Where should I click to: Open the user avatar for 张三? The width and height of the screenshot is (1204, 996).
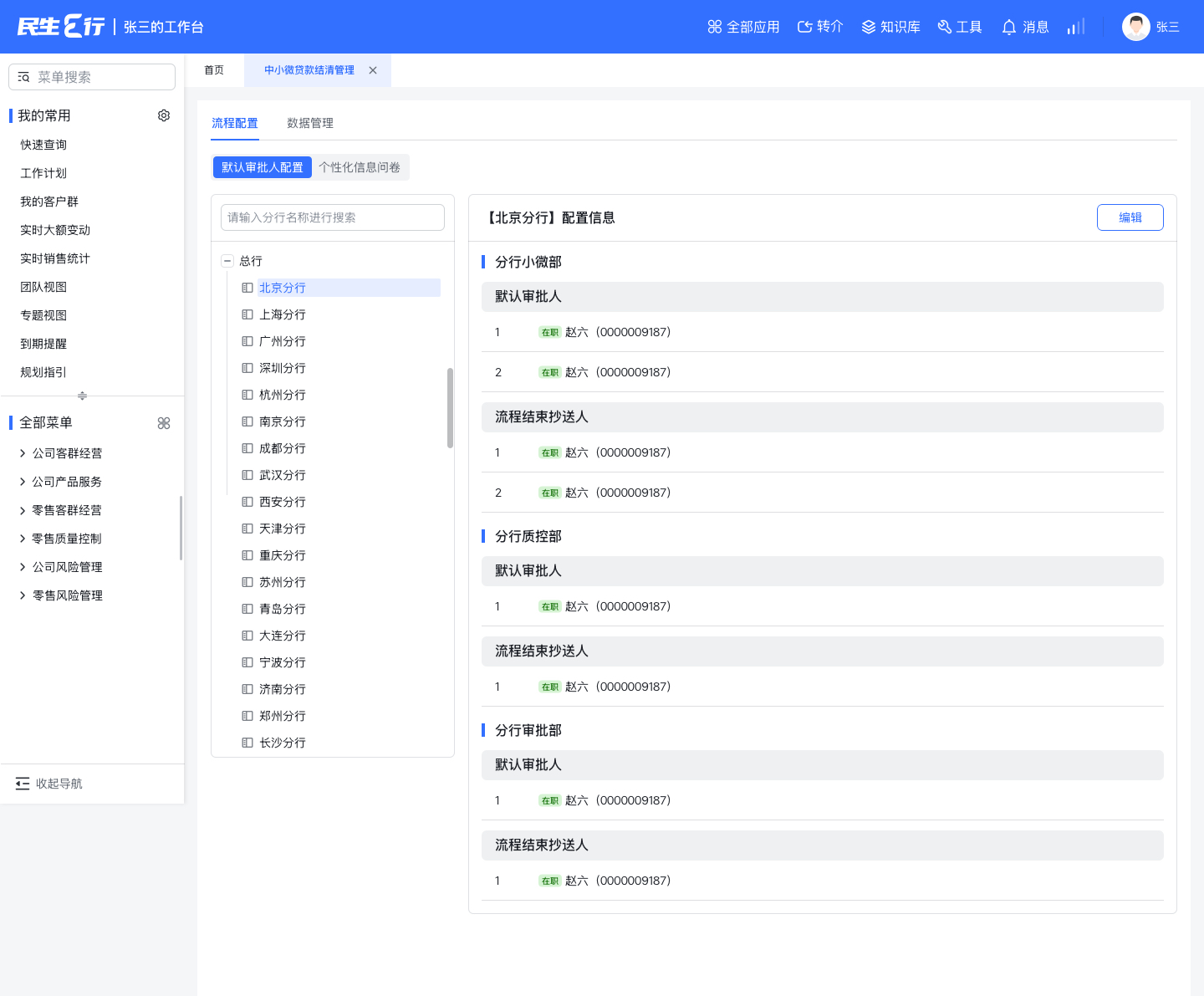(1136, 27)
